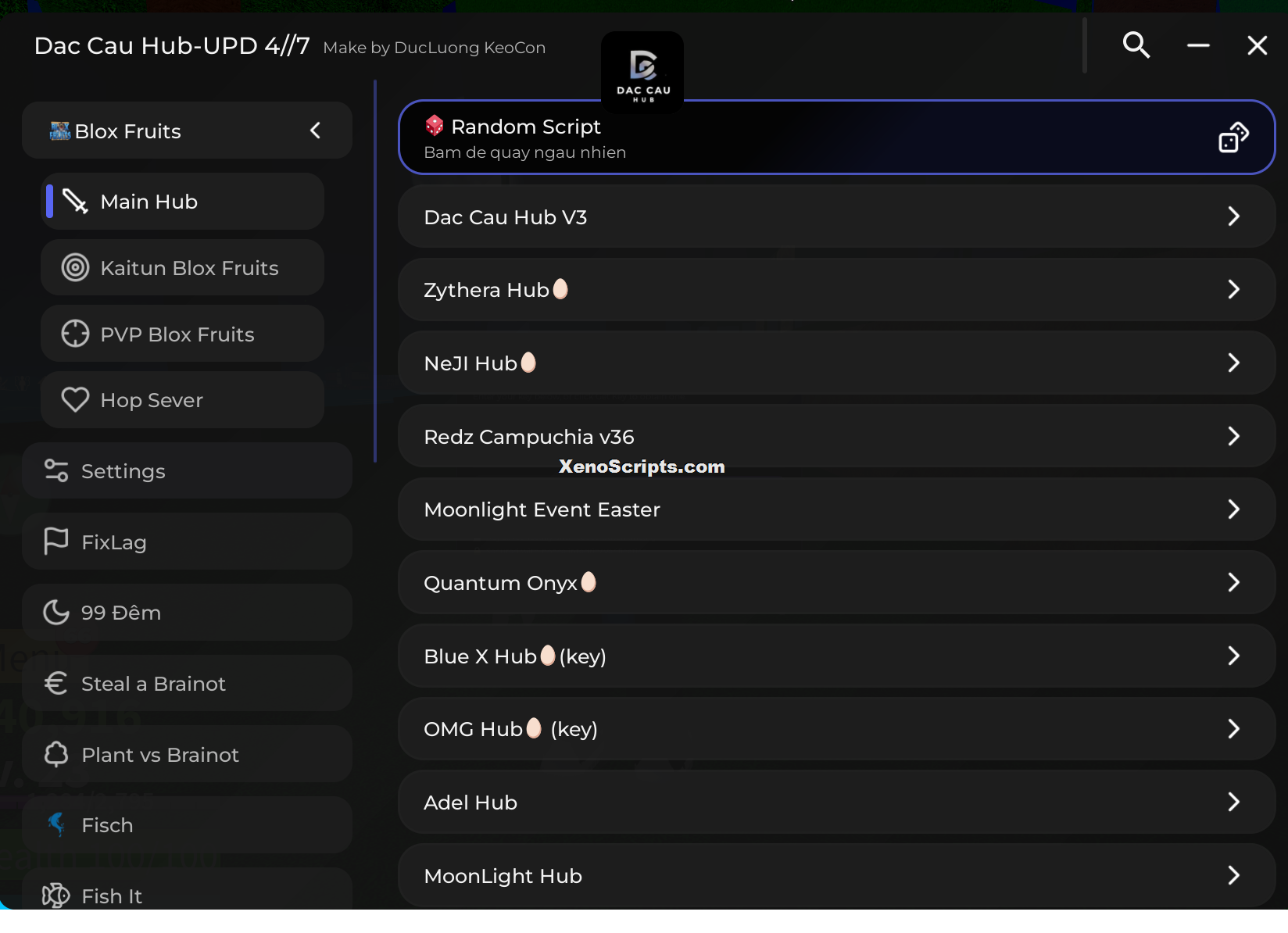Click the euro icon beside Steal a Brainot

[x=56, y=683]
